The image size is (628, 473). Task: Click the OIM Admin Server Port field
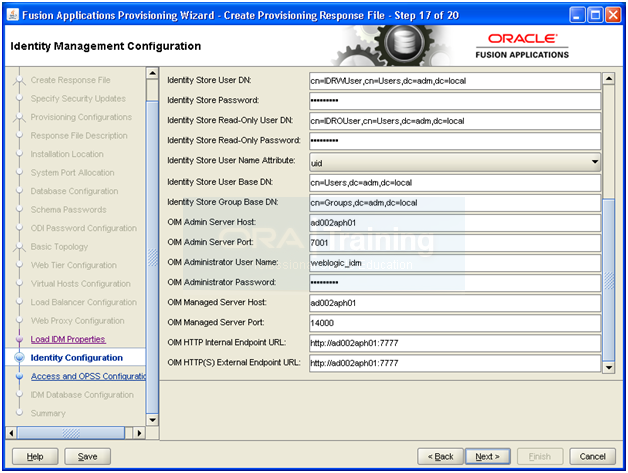click(x=455, y=243)
